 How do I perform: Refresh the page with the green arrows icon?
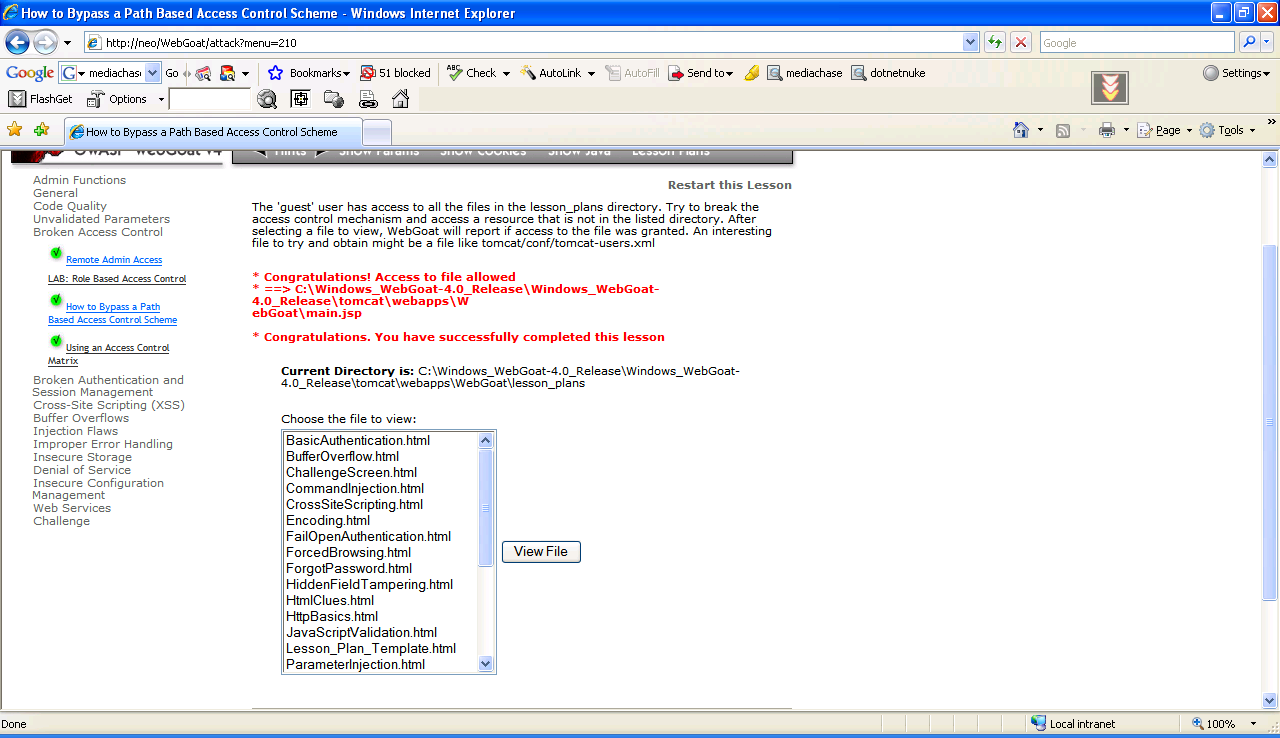[x=995, y=43]
